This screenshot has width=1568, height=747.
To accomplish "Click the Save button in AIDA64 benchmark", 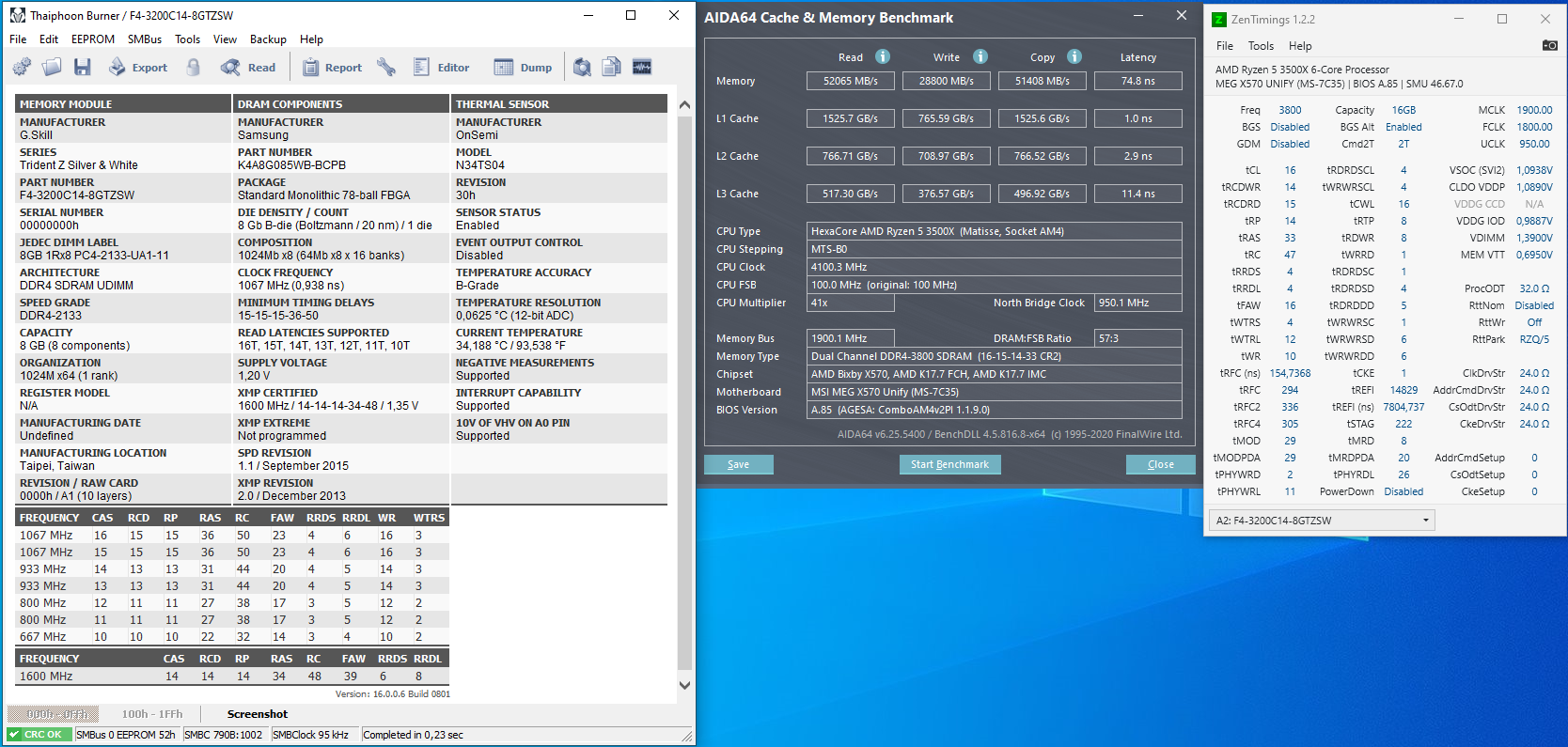I will 739,464.
